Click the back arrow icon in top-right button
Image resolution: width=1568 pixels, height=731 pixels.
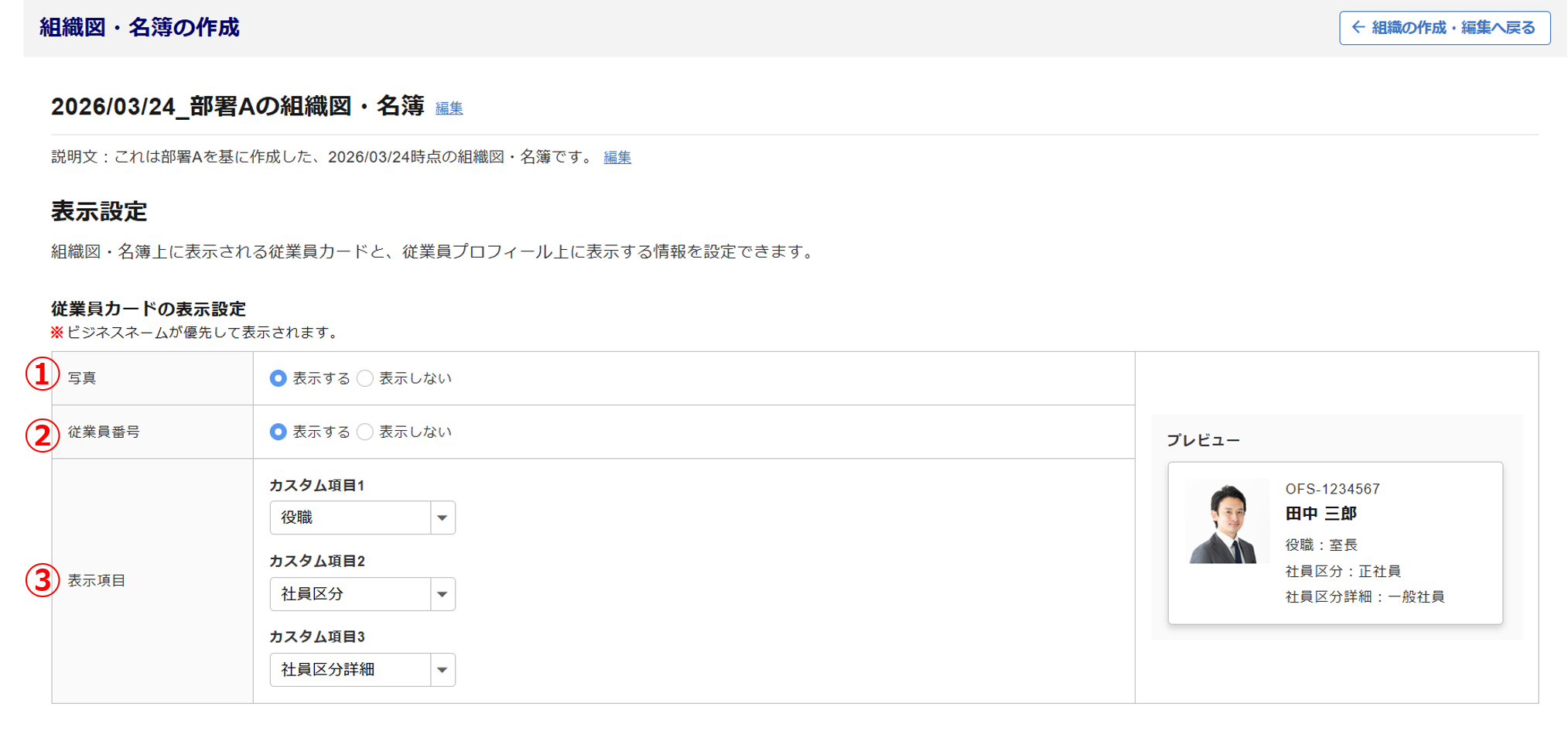(x=1358, y=28)
